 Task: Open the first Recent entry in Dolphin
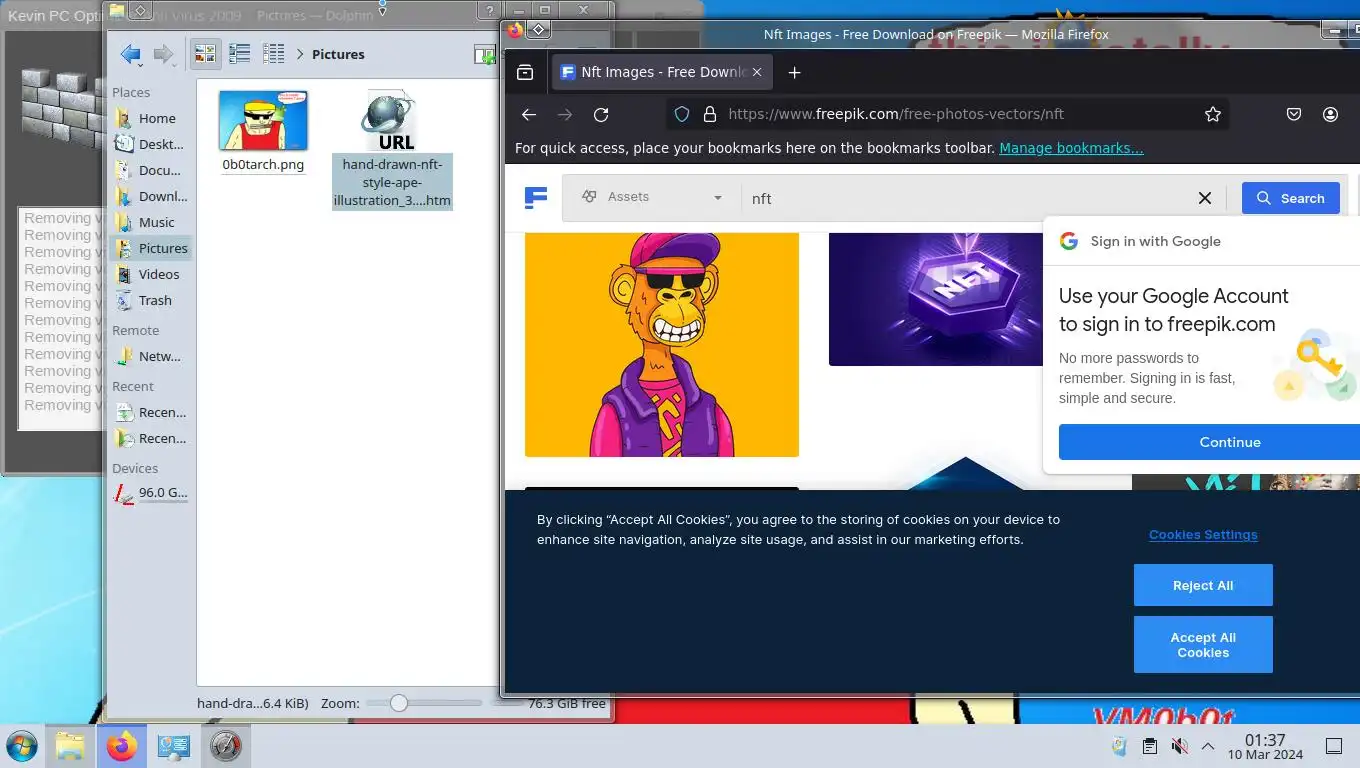coord(150,412)
